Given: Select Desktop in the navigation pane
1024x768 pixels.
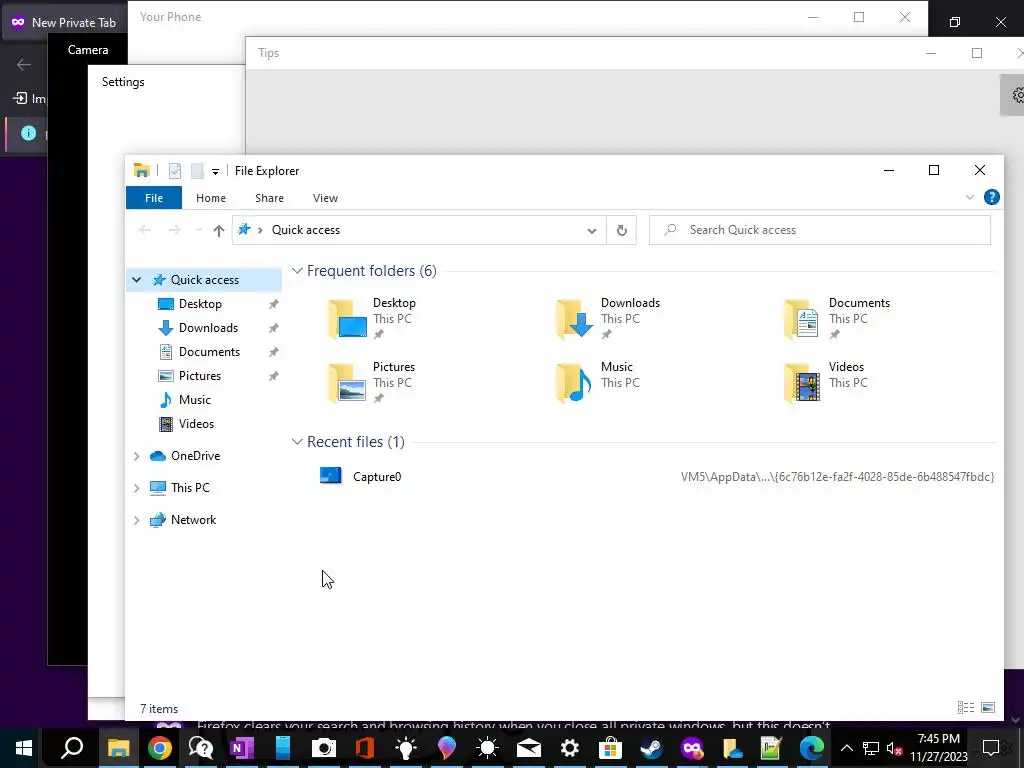Looking at the screenshot, I should click(x=200, y=304).
